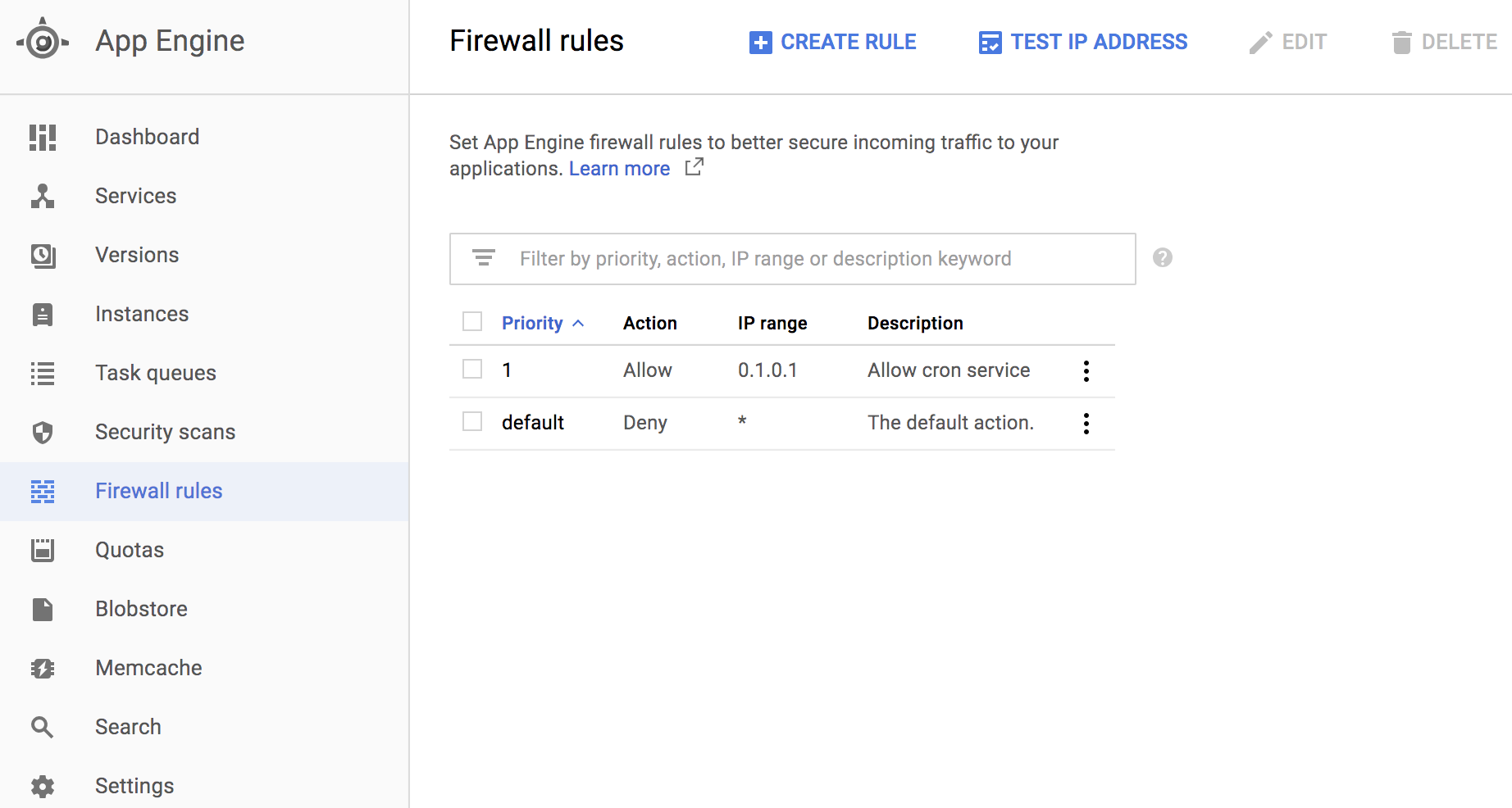Sort rules by Priority column header
Viewport: 1512px width, 808px height.
click(533, 323)
